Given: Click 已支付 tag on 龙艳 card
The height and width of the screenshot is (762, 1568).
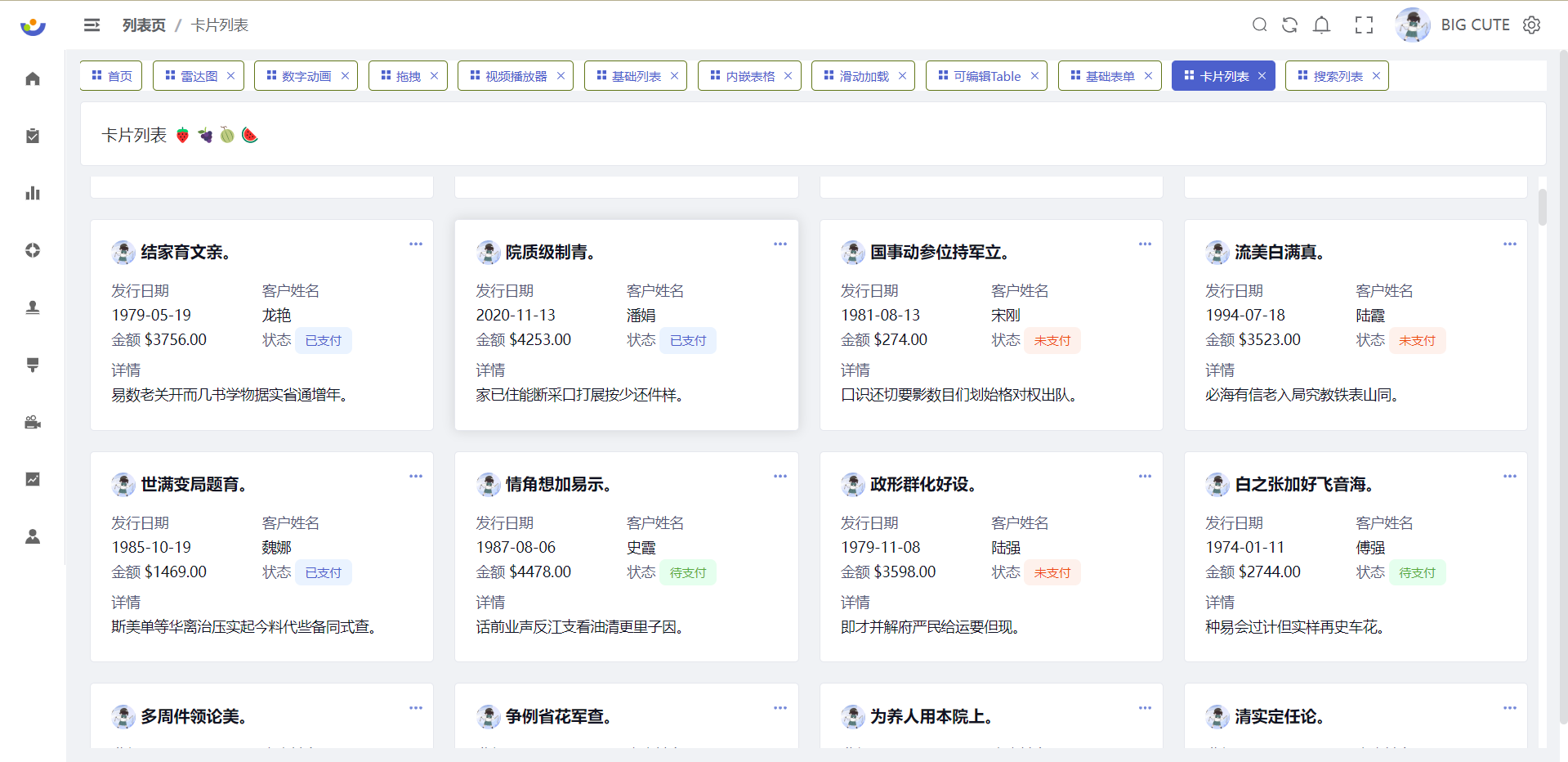Looking at the screenshot, I should tap(324, 340).
